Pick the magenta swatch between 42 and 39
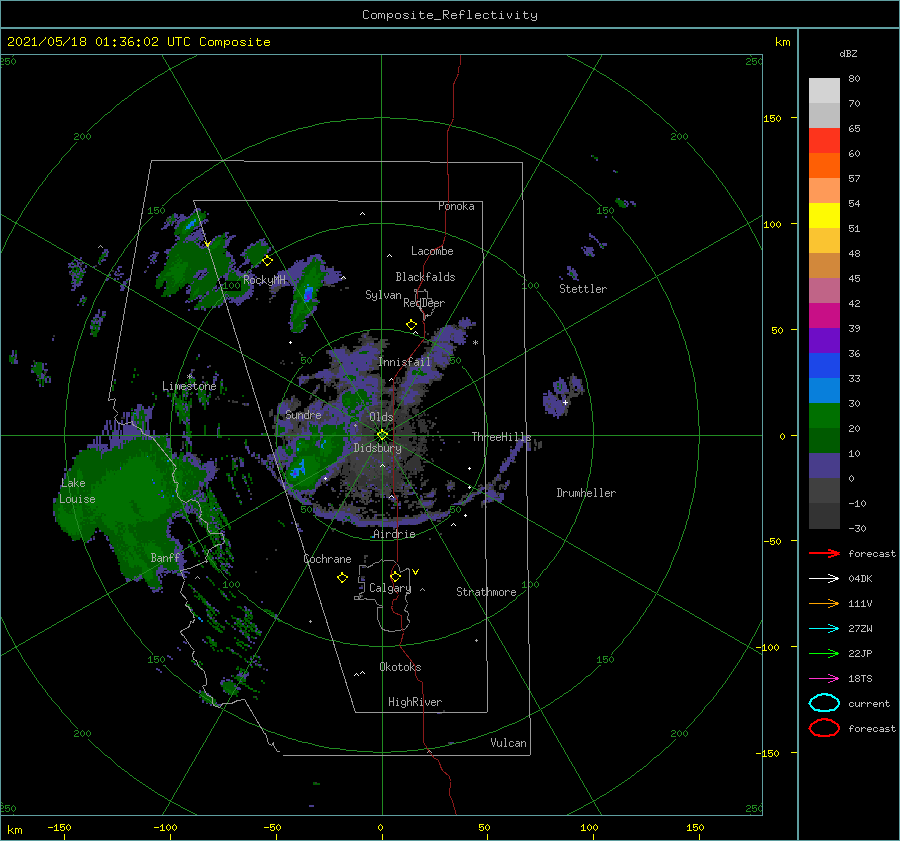This screenshot has height=841, width=900. [x=824, y=316]
